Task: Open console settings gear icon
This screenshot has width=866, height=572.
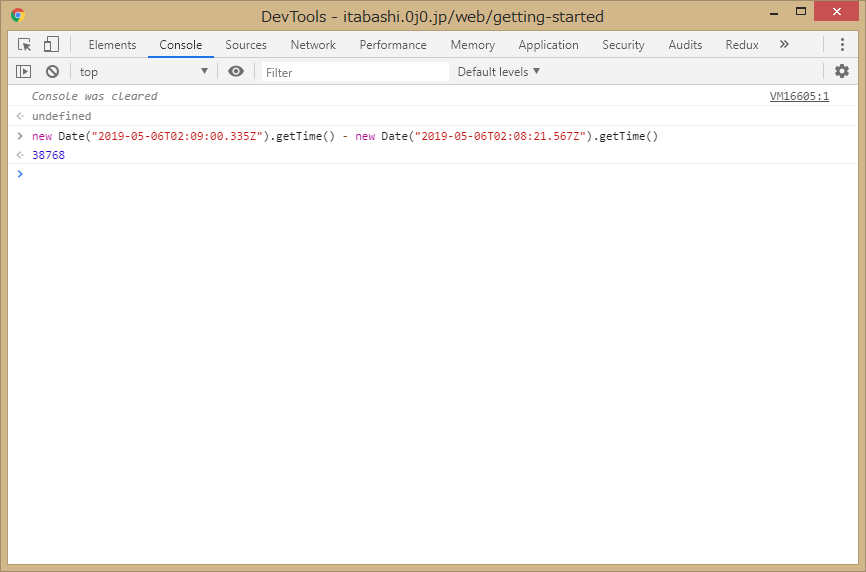Action: [x=842, y=71]
